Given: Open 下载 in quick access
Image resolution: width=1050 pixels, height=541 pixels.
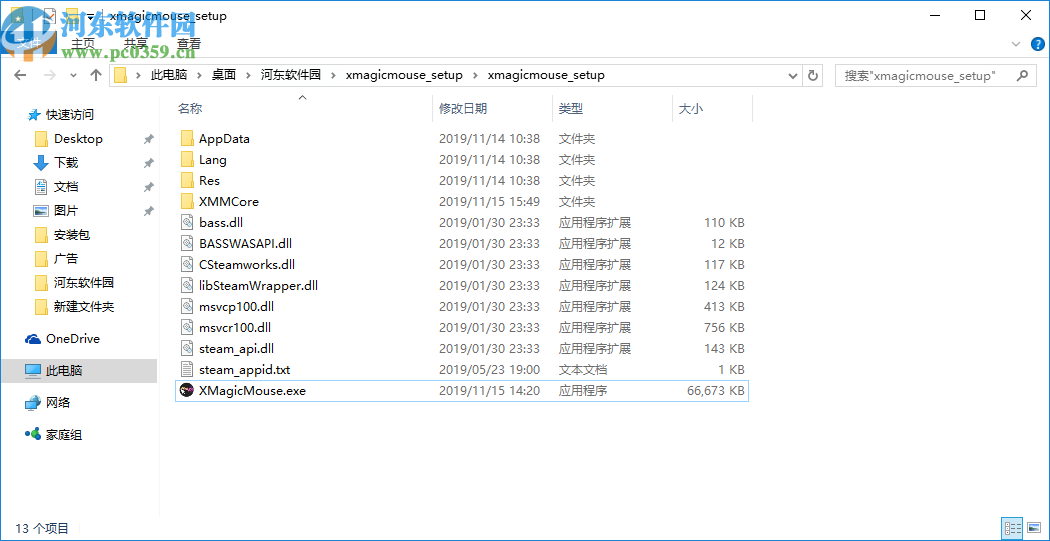Looking at the screenshot, I should point(66,163).
